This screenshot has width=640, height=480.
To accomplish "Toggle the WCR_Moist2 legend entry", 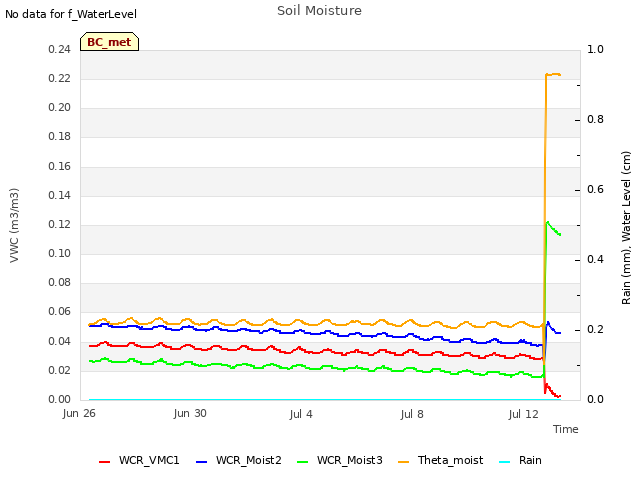I will 239,460.
